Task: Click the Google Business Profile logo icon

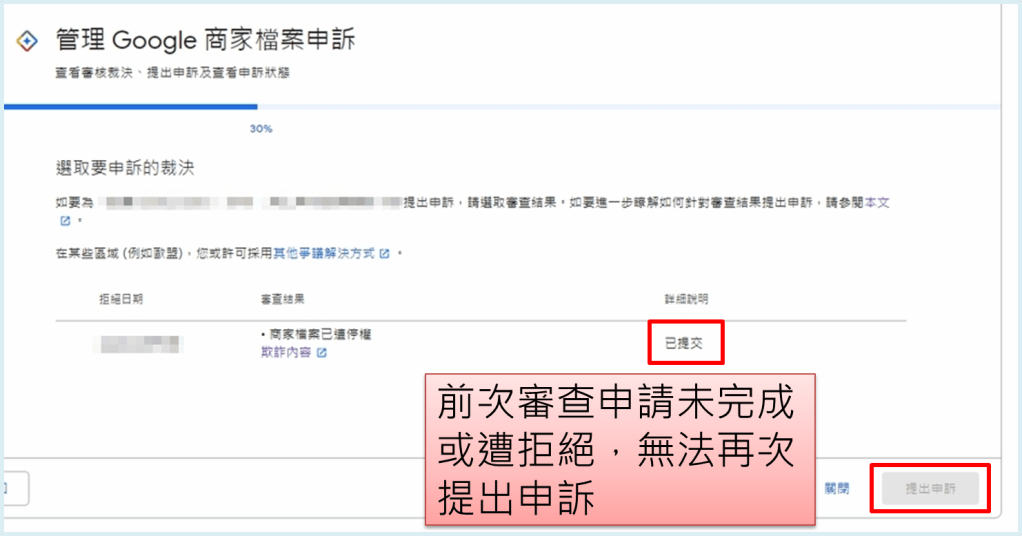Action: (x=28, y=41)
